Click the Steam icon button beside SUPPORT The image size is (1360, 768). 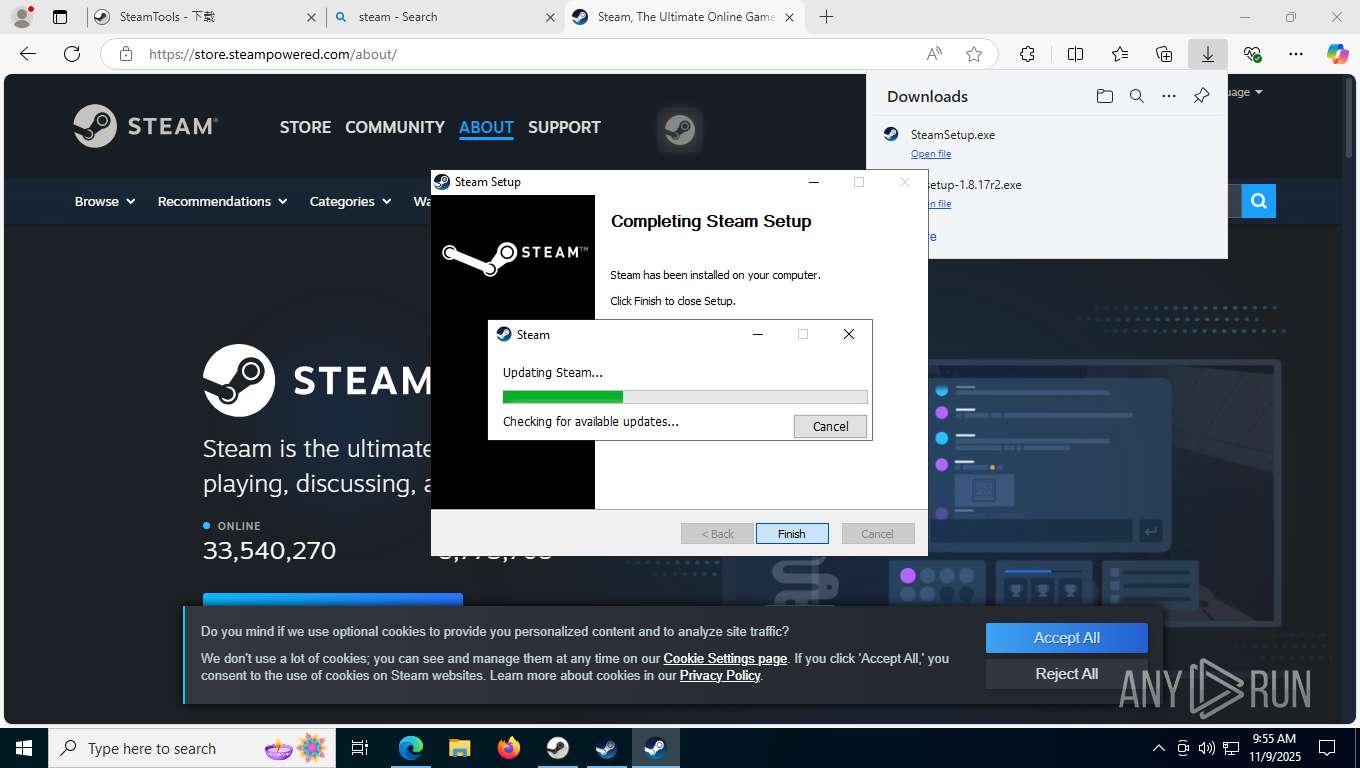point(680,130)
